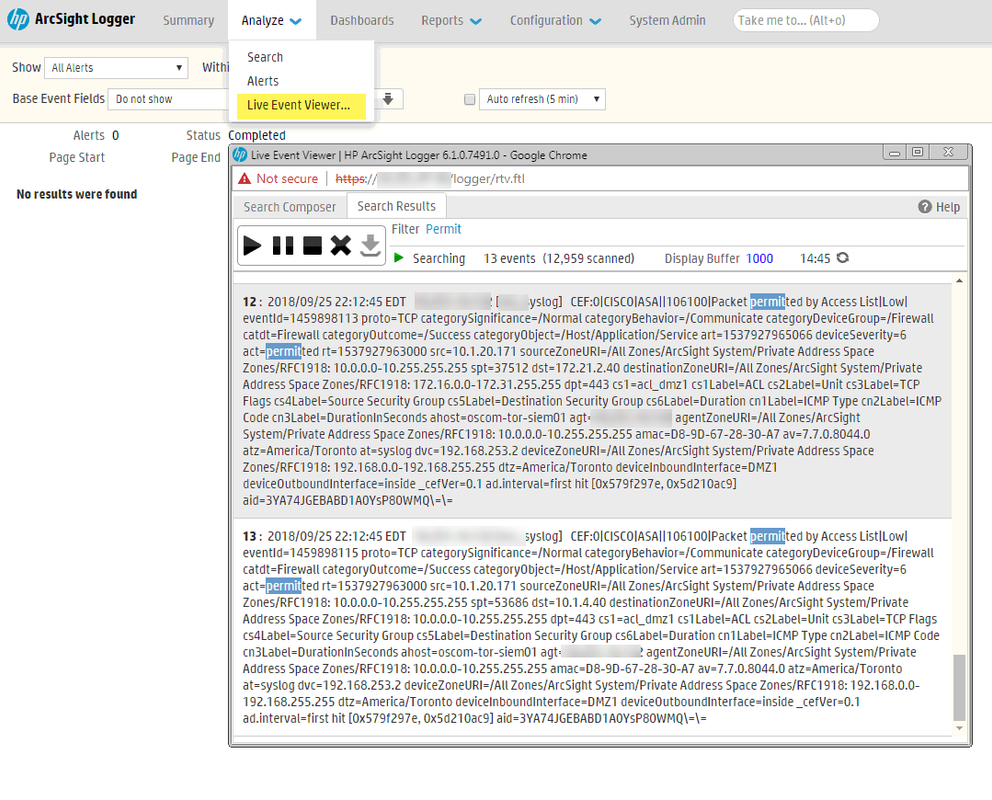Viewport: 992px width, 800px height.
Task: Minimize the Live Event Viewer window
Action: coord(894,152)
